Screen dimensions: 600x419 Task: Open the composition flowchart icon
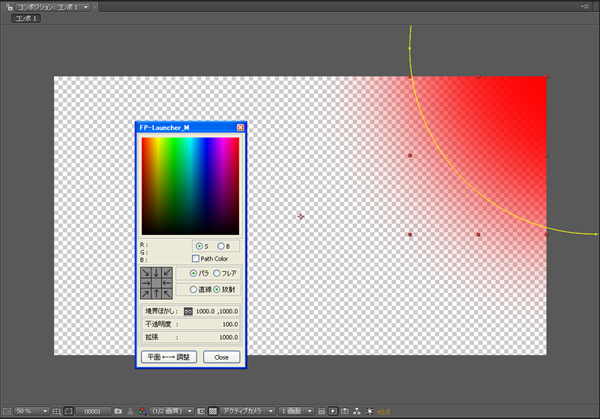tap(357, 411)
